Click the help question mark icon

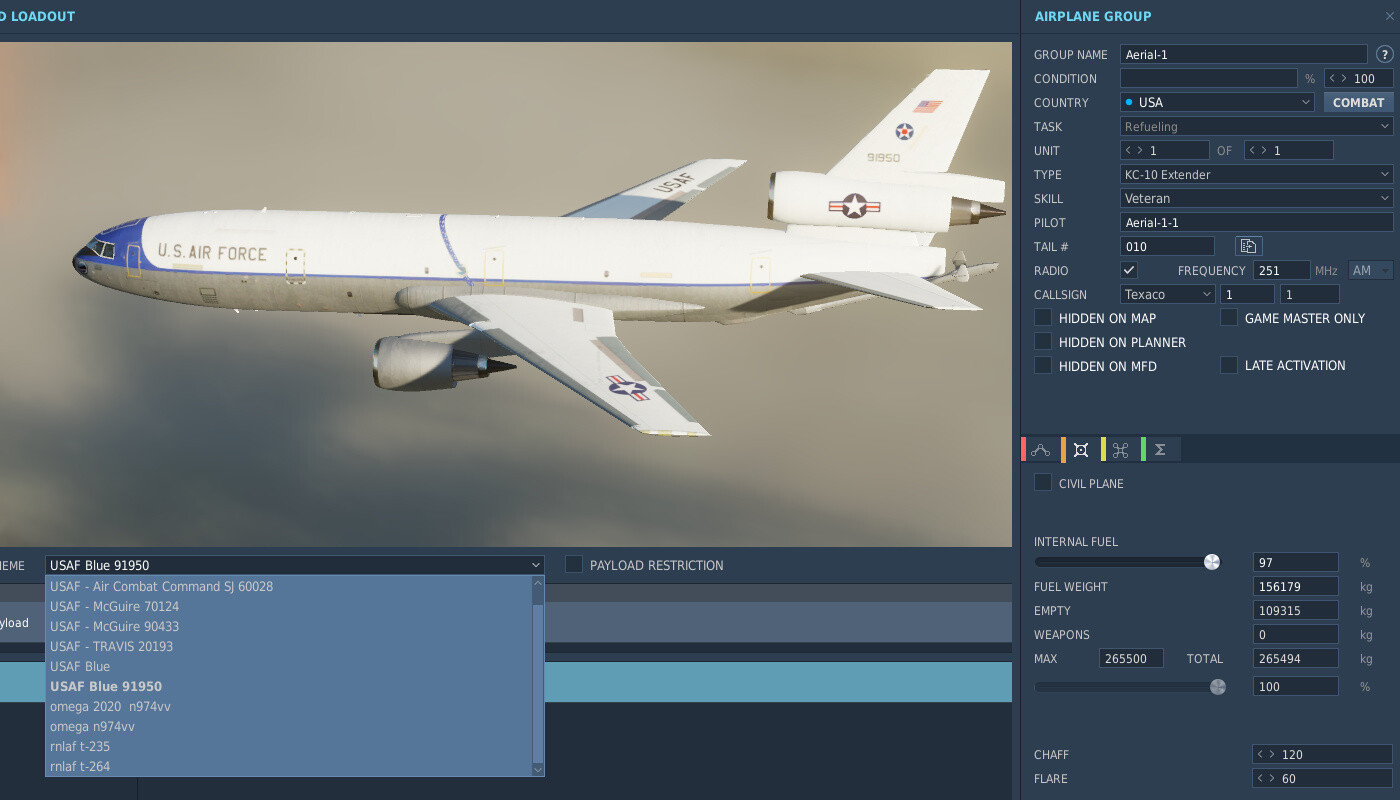(x=1385, y=54)
